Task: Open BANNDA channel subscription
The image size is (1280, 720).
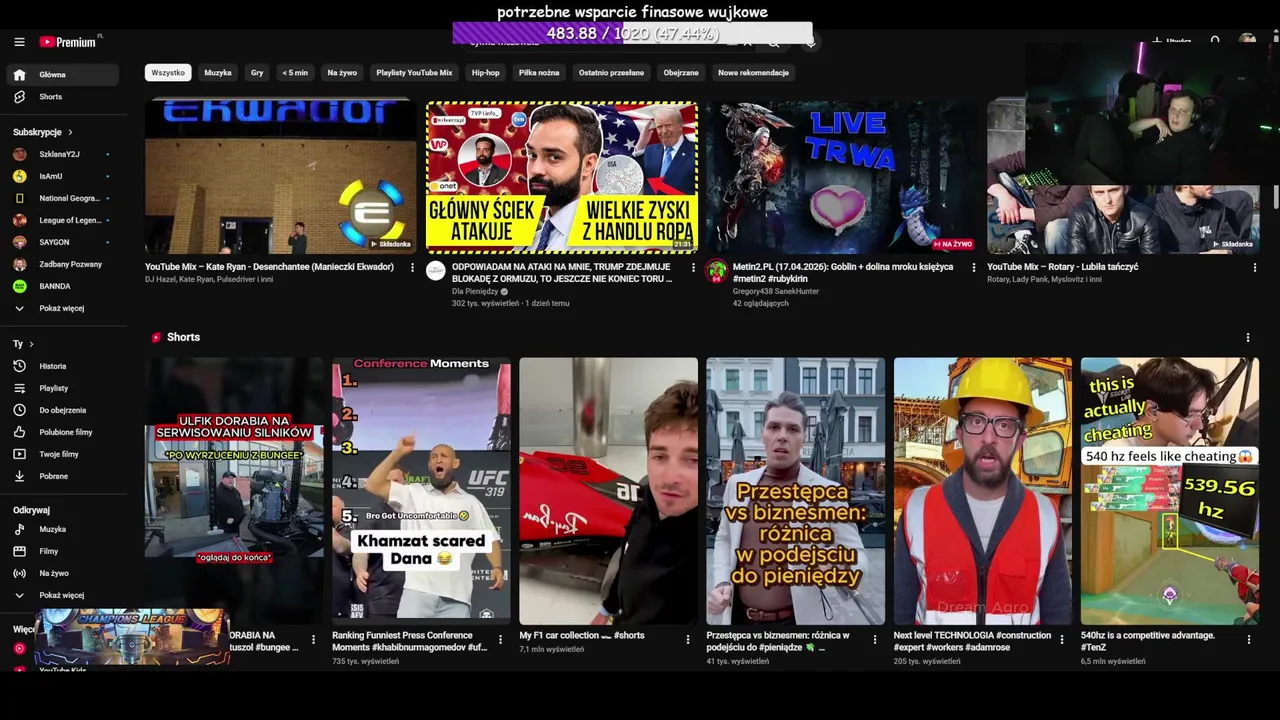Action: (x=63, y=286)
